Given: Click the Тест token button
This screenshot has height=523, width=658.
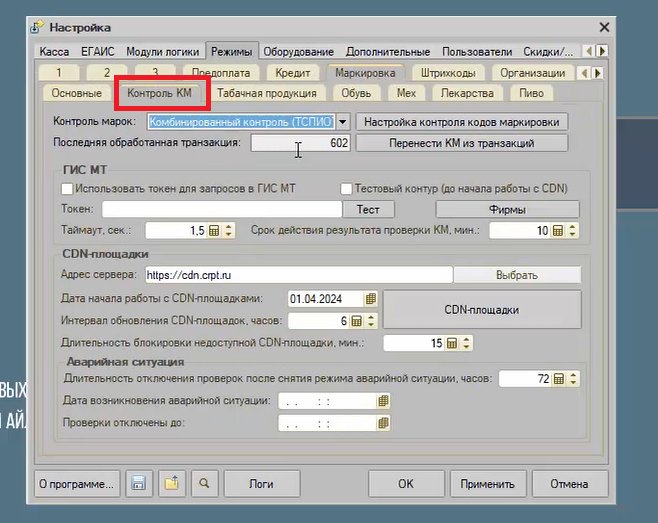Looking at the screenshot, I should (368, 209).
